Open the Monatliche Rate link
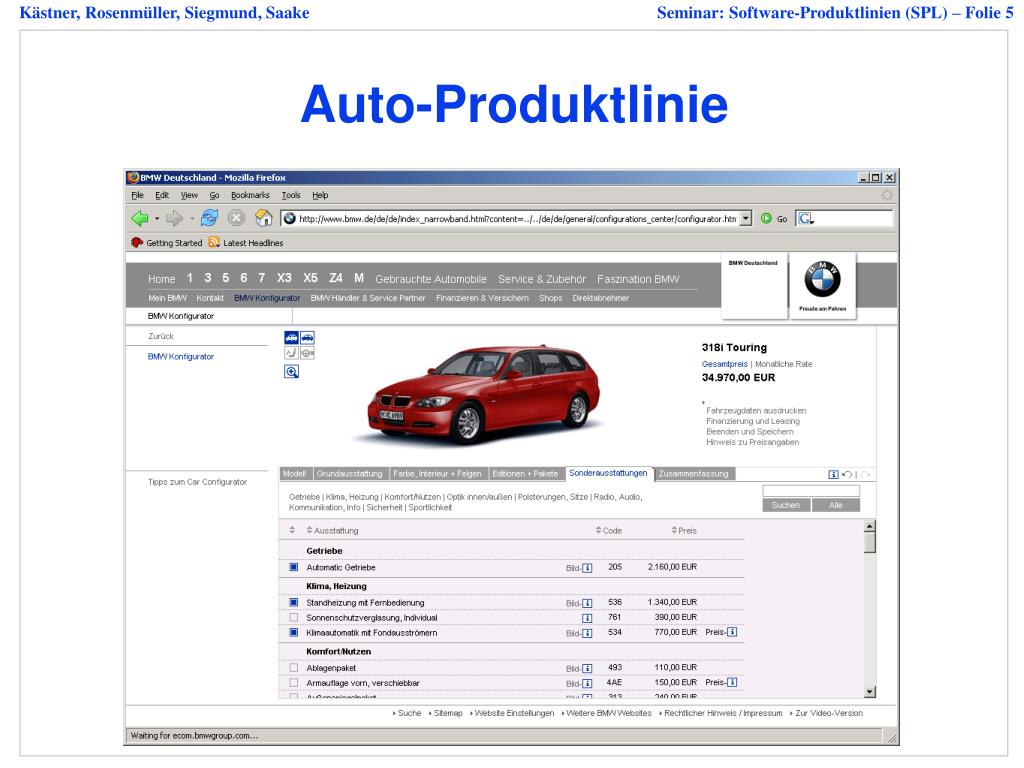 tap(784, 364)
